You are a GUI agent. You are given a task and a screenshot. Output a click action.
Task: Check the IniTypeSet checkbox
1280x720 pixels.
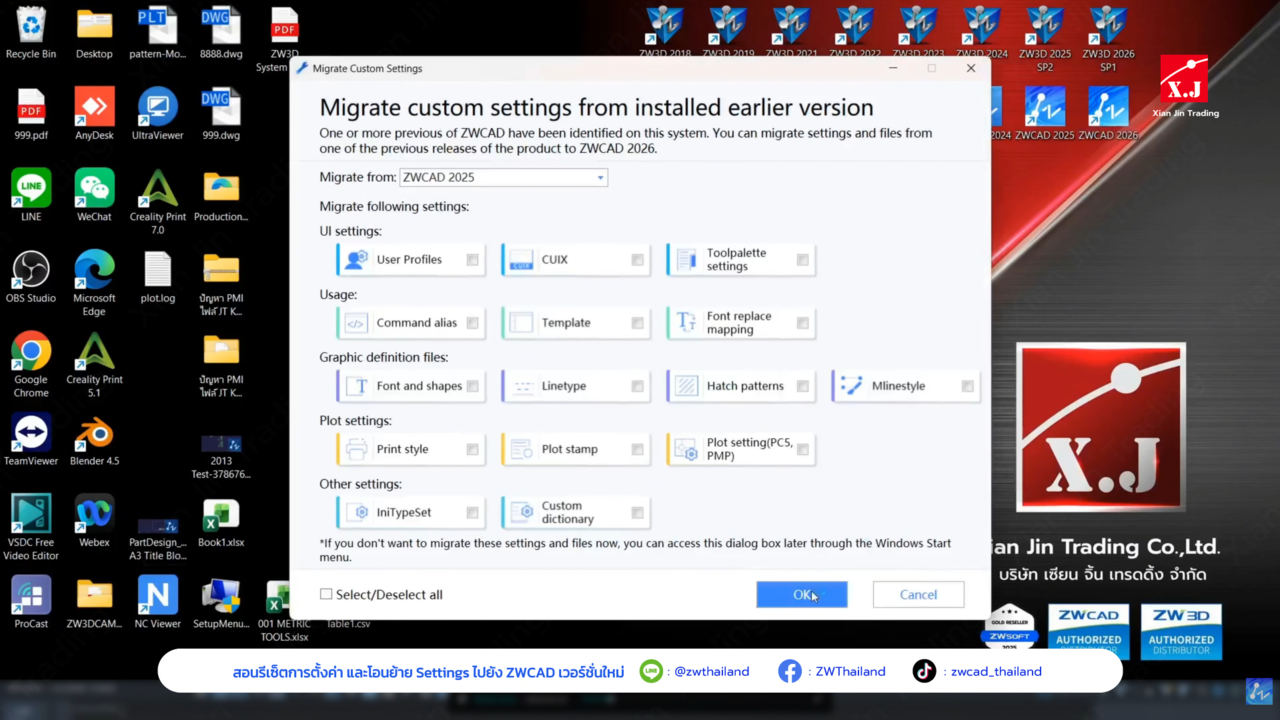click(x=472, y=513)
